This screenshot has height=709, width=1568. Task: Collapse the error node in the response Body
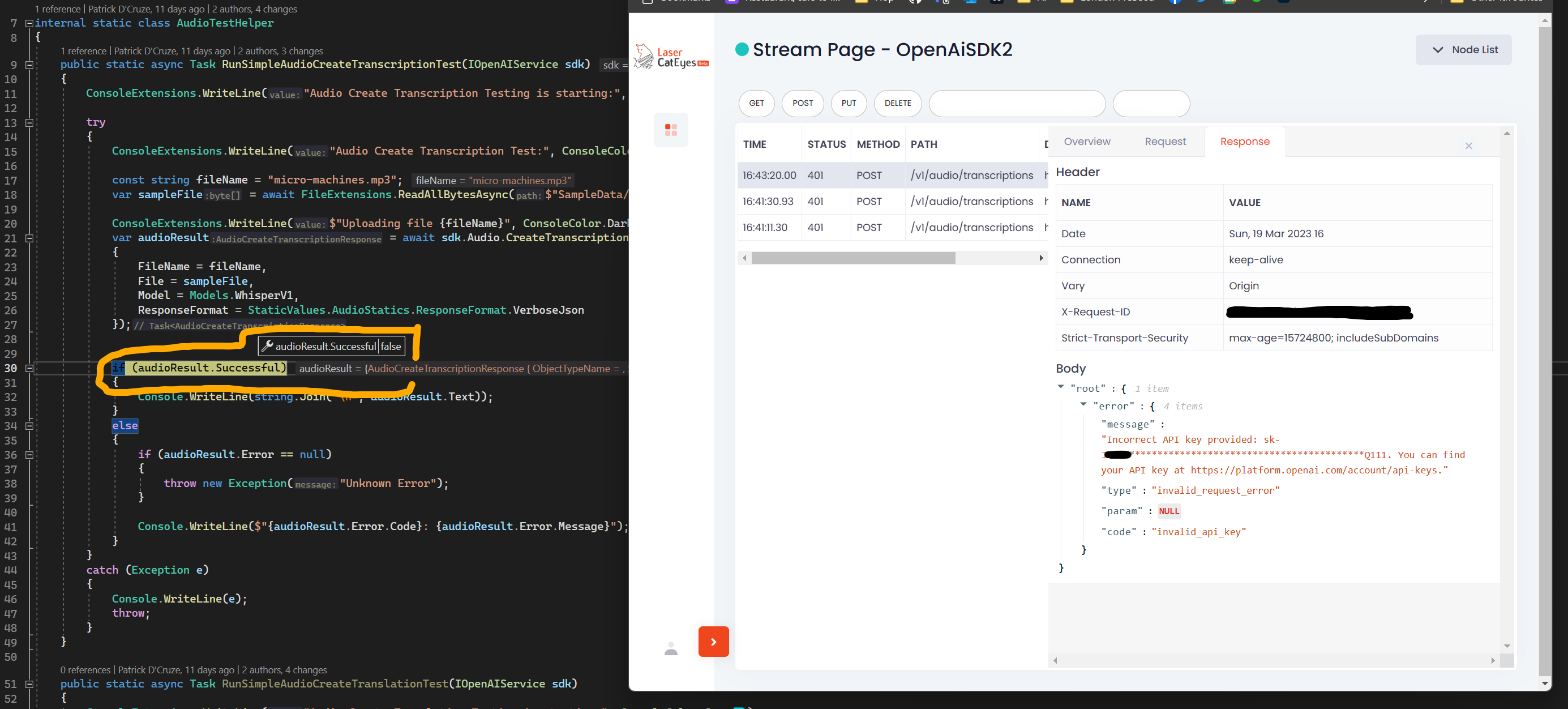tap(1083, 405)
